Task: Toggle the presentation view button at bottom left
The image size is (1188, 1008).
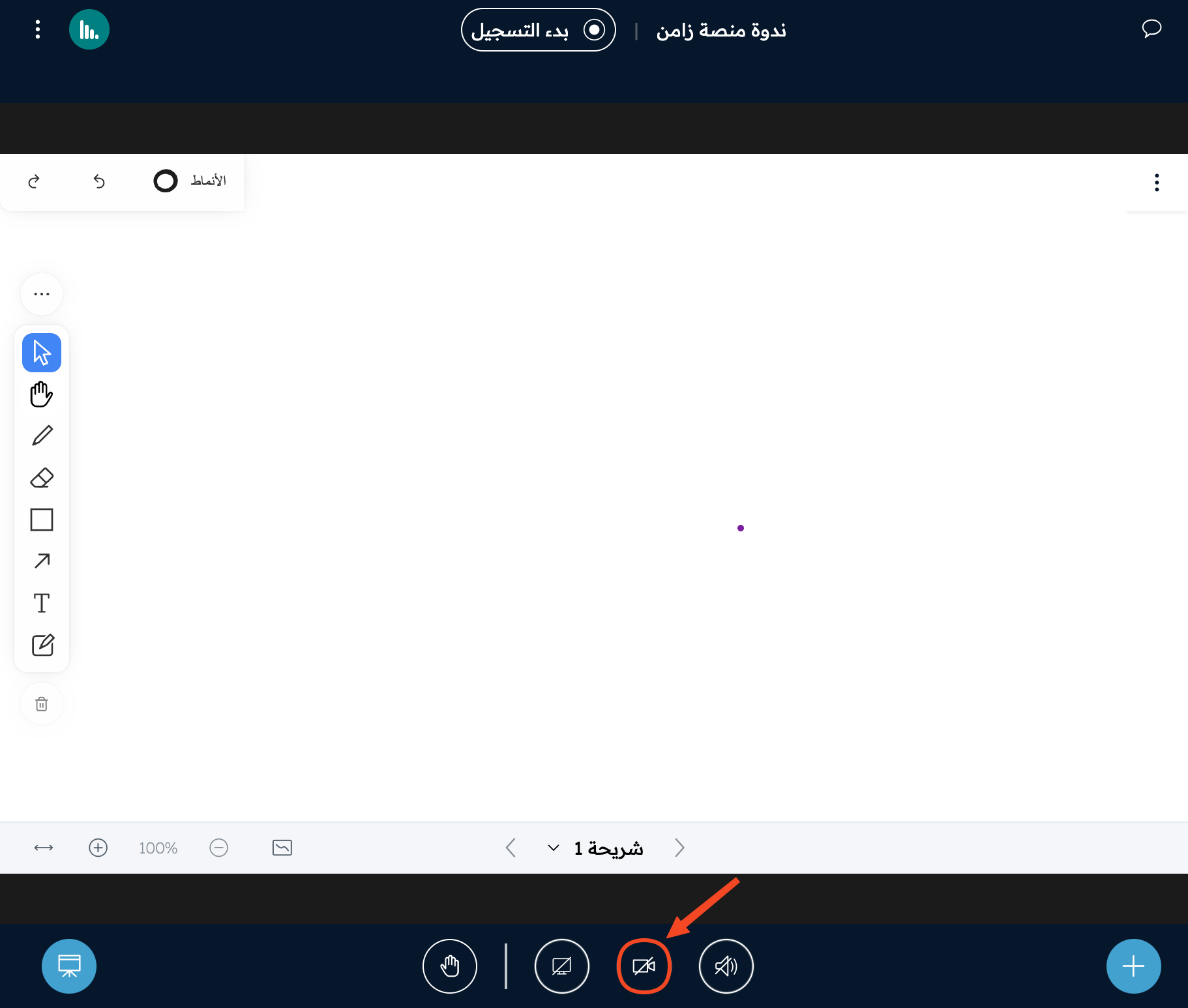Action: click(x=69, y=966)
